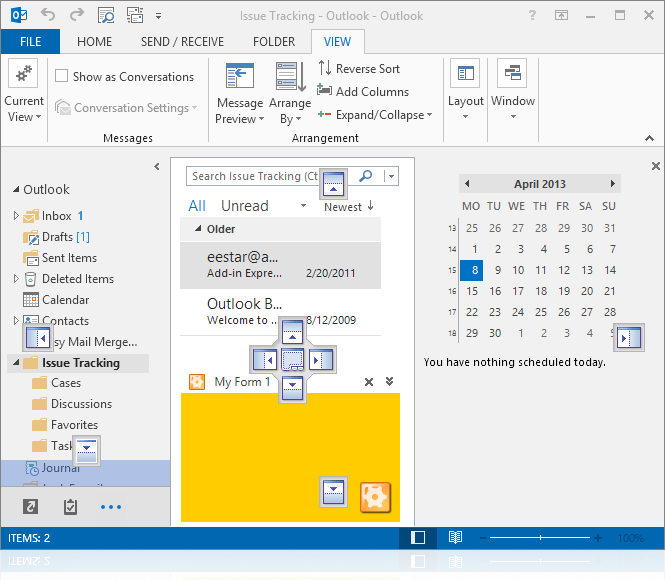Enable Show as Conversations checkbox
This screenshot has height=580, width=665.
pyautogui.click(x=61, y=76)
